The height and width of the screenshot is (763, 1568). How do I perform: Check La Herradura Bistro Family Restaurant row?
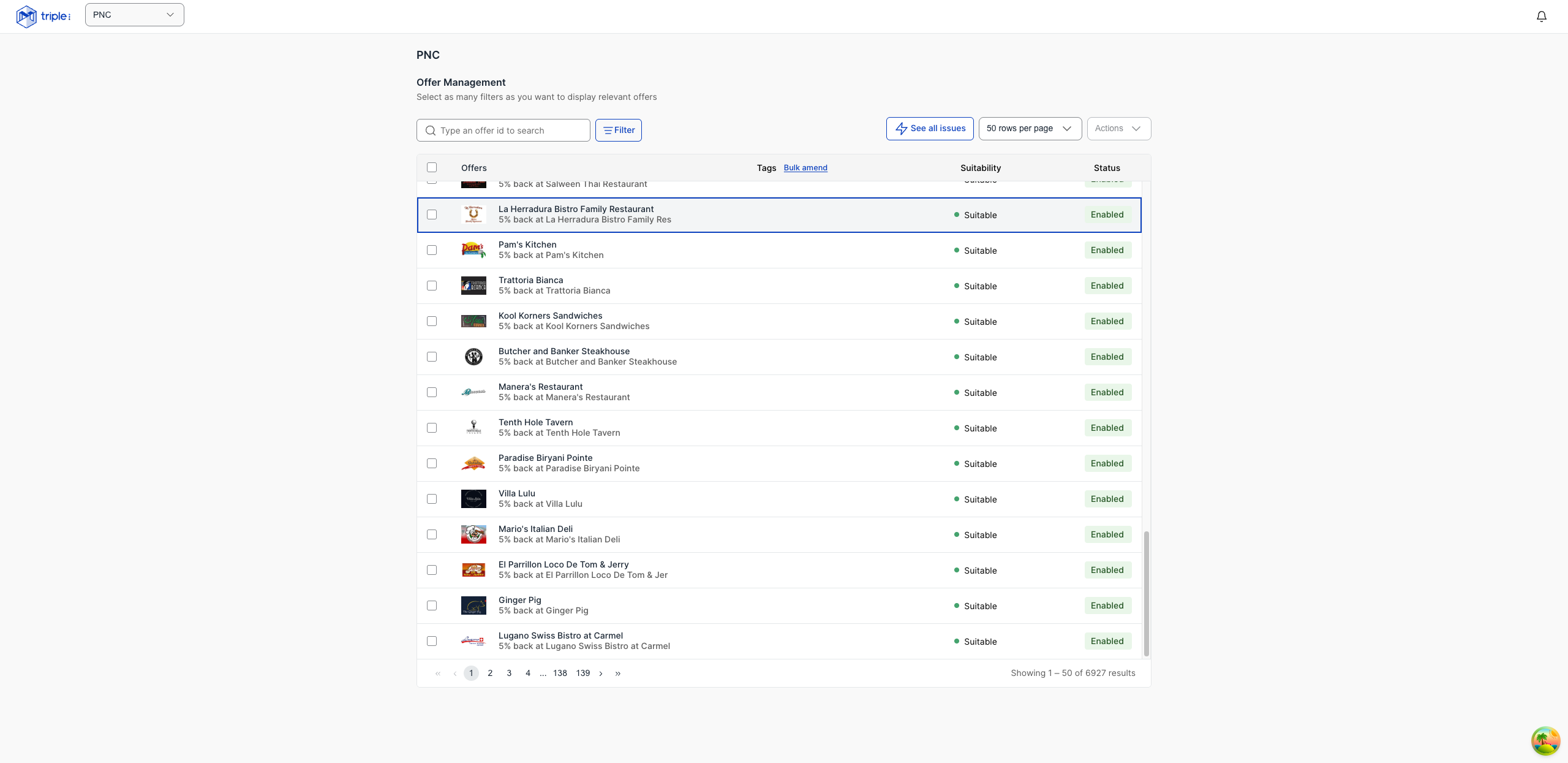(432, 214)
